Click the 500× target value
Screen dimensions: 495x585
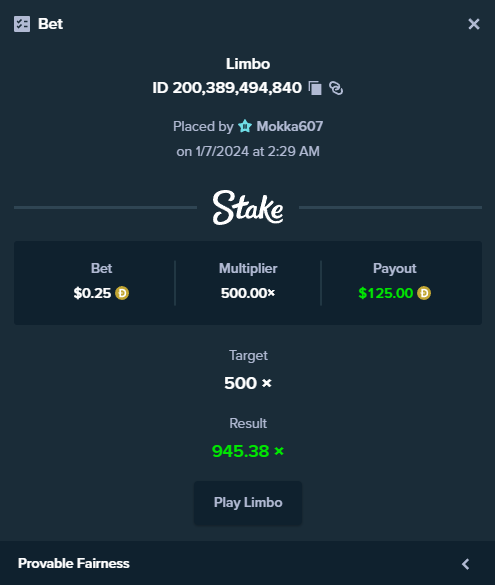[248, 383]
